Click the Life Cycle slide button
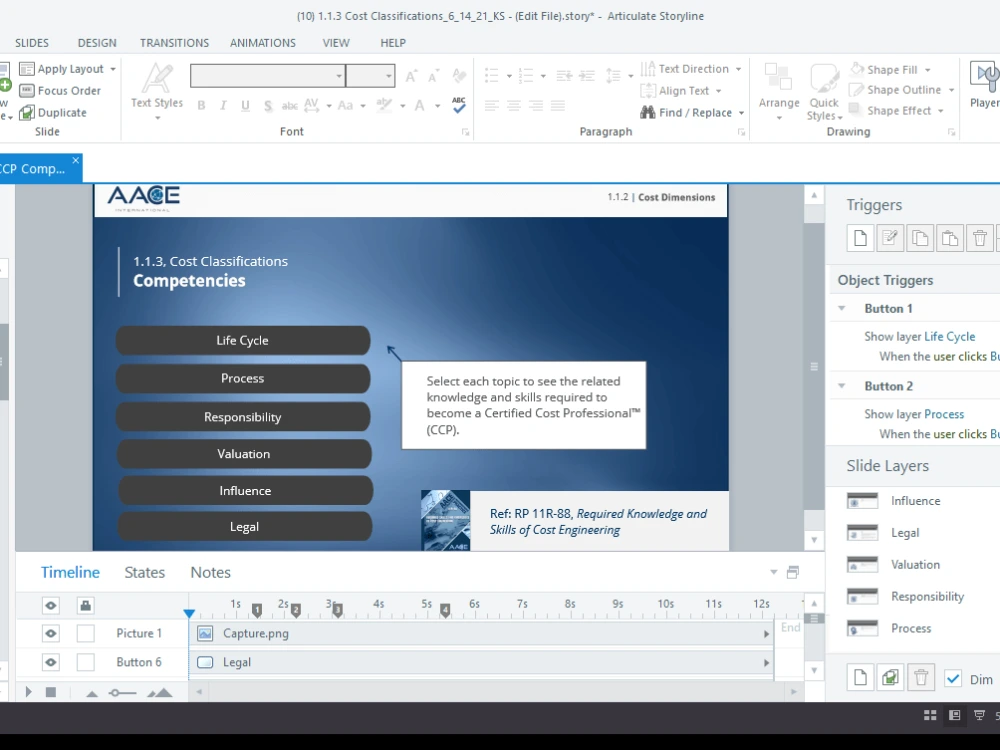This screenshot has height=750, width=1000. point(243,341)
